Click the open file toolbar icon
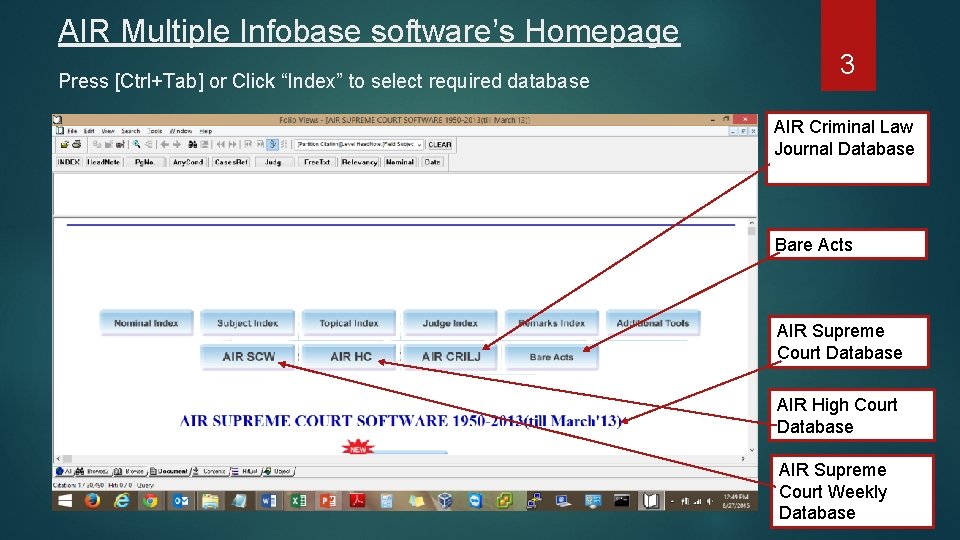This screenshot has width=960, height=540. click(x=64, y=144)
